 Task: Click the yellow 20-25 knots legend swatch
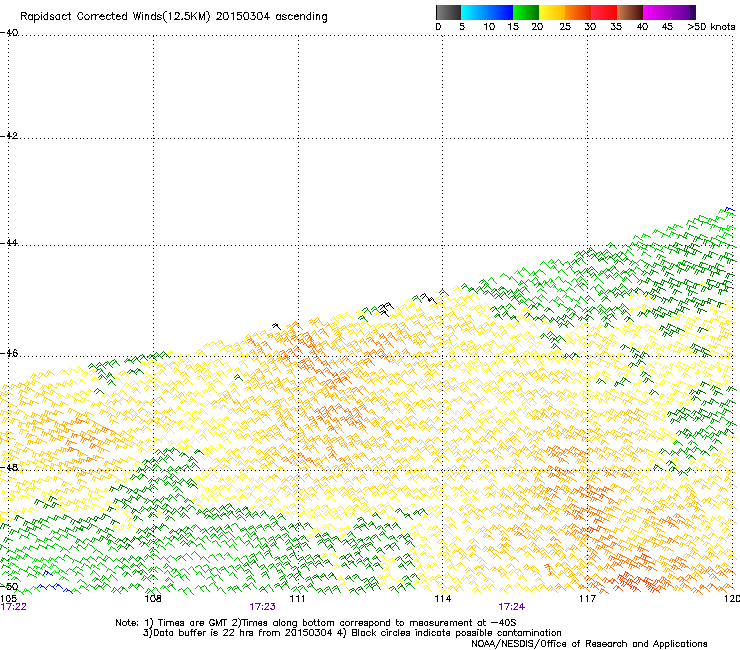[552, 12]
